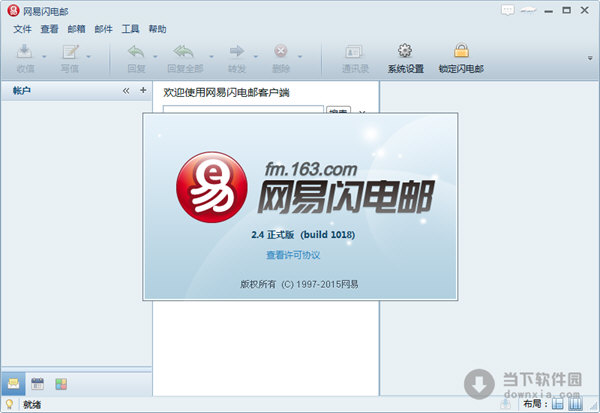Click the search input field
Image resolution: width=600 pixels, height=413 pixels.
point(243,109)
